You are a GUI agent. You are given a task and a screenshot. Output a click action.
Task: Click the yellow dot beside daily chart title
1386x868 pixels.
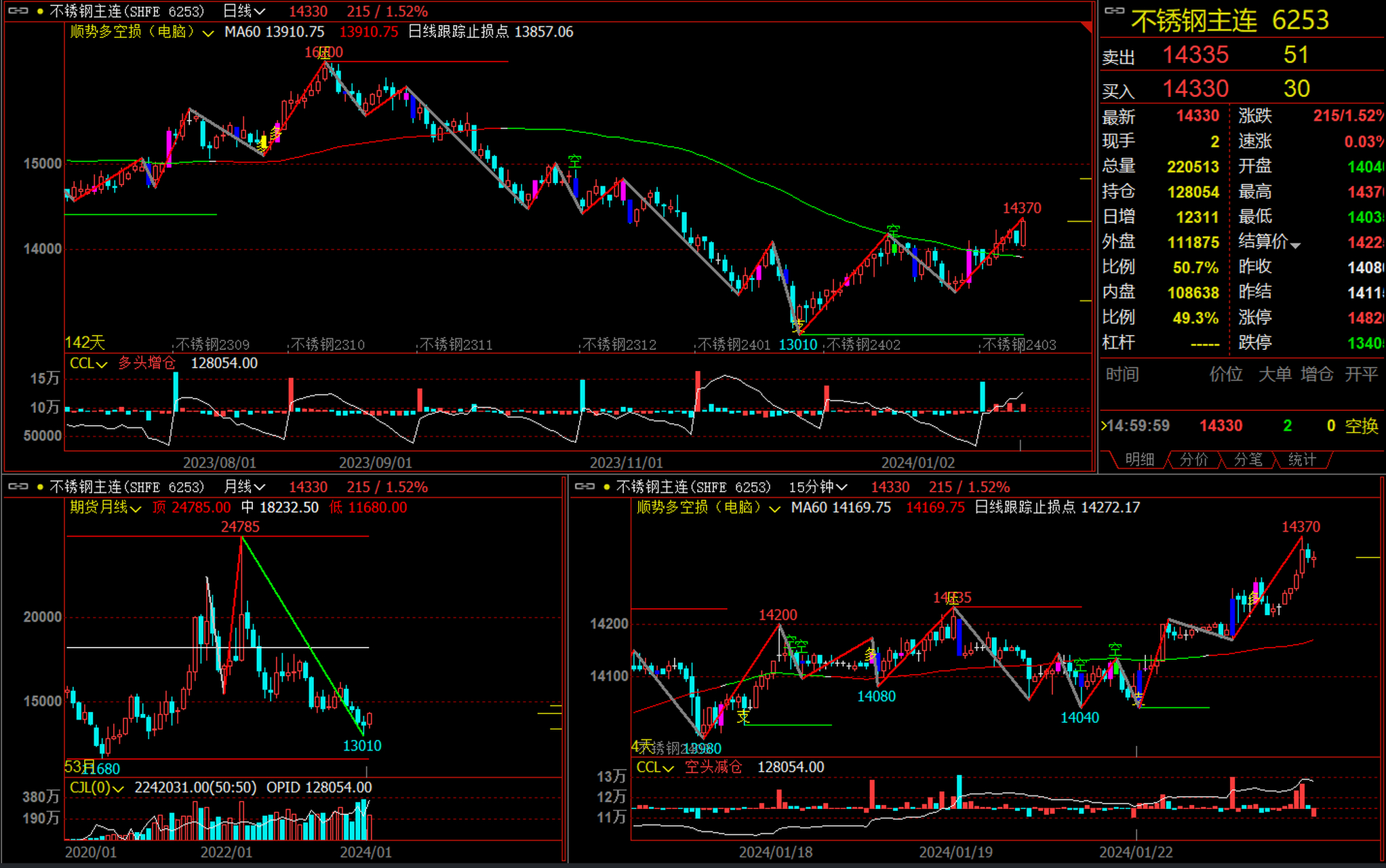[x=40, y=12]
